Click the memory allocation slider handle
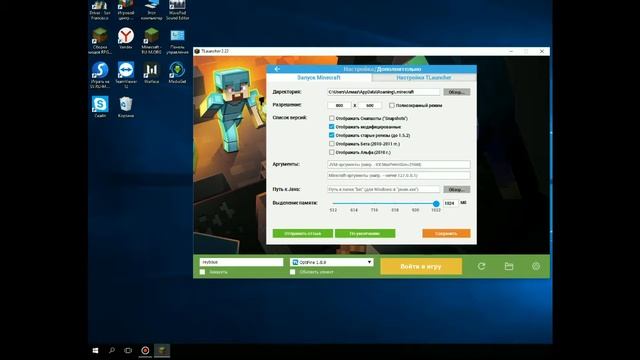Viewport: 640px width, 360px height. [x=436, y=203]
